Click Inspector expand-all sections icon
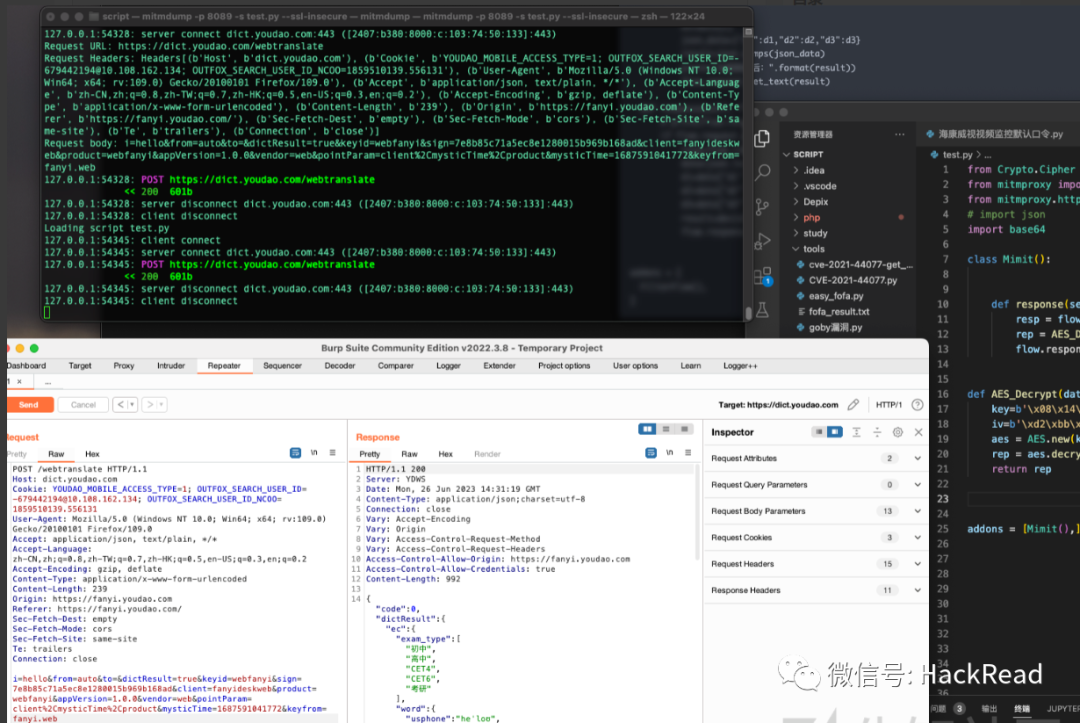Screen dimensions: 1080x723 click(x=856, y=432)
